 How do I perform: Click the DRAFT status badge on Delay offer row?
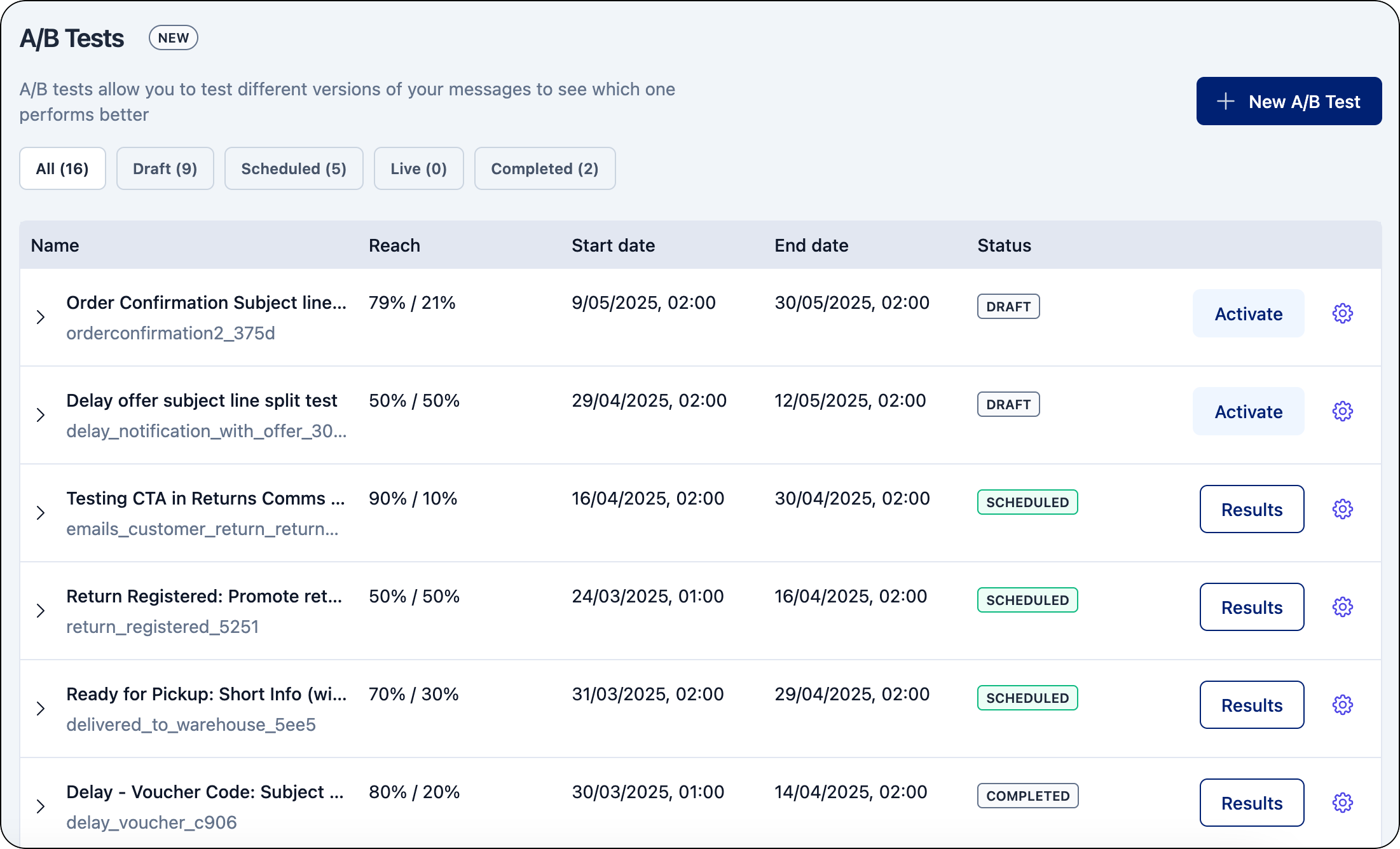click(1008, 404)
